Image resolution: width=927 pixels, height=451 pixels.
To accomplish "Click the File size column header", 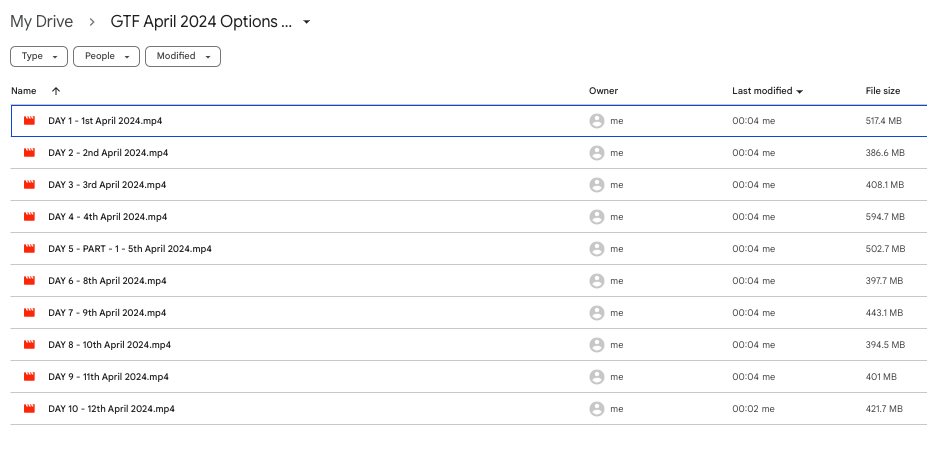I will [882, 91].
